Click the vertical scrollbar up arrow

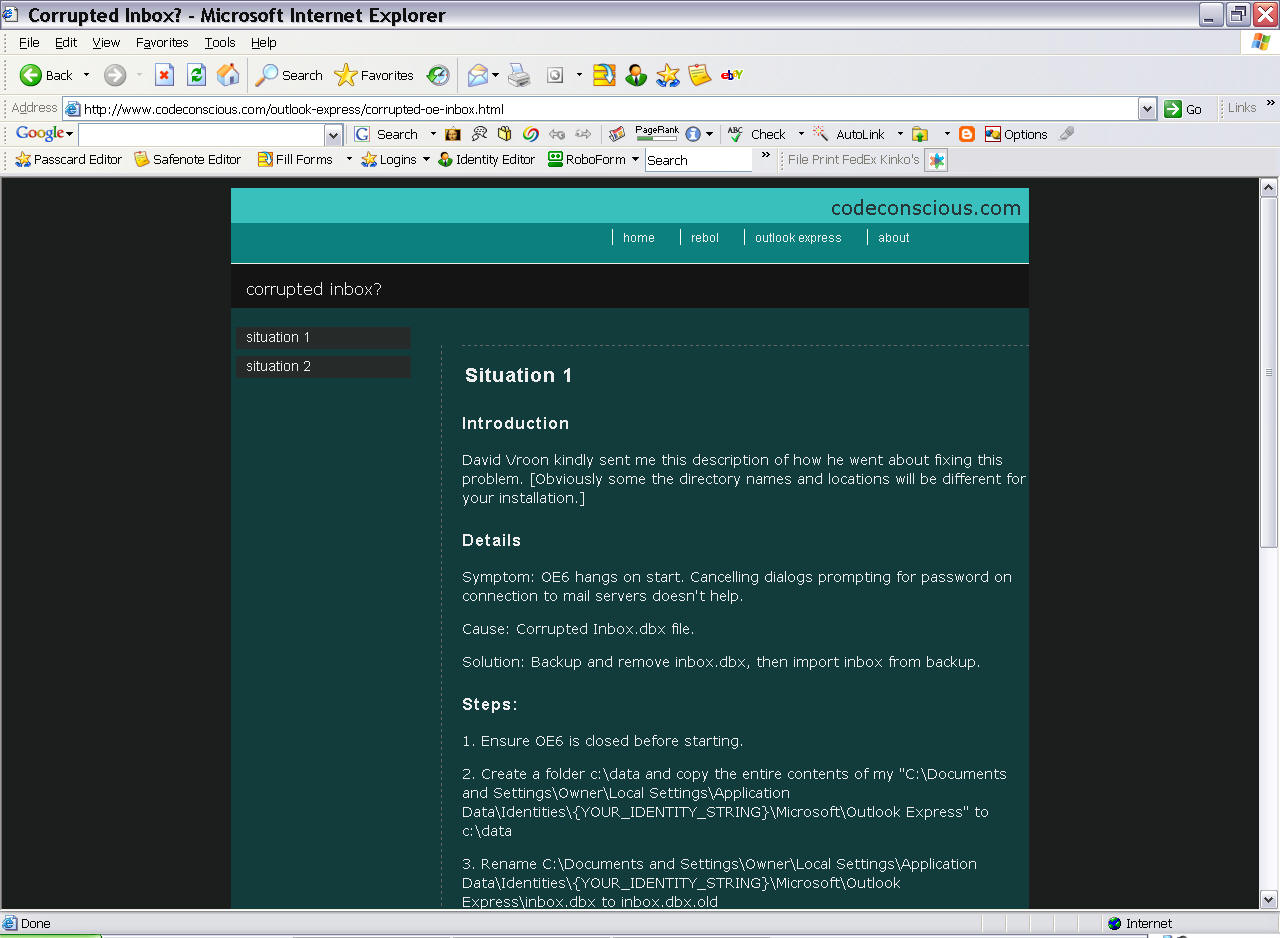(1269, 188)
